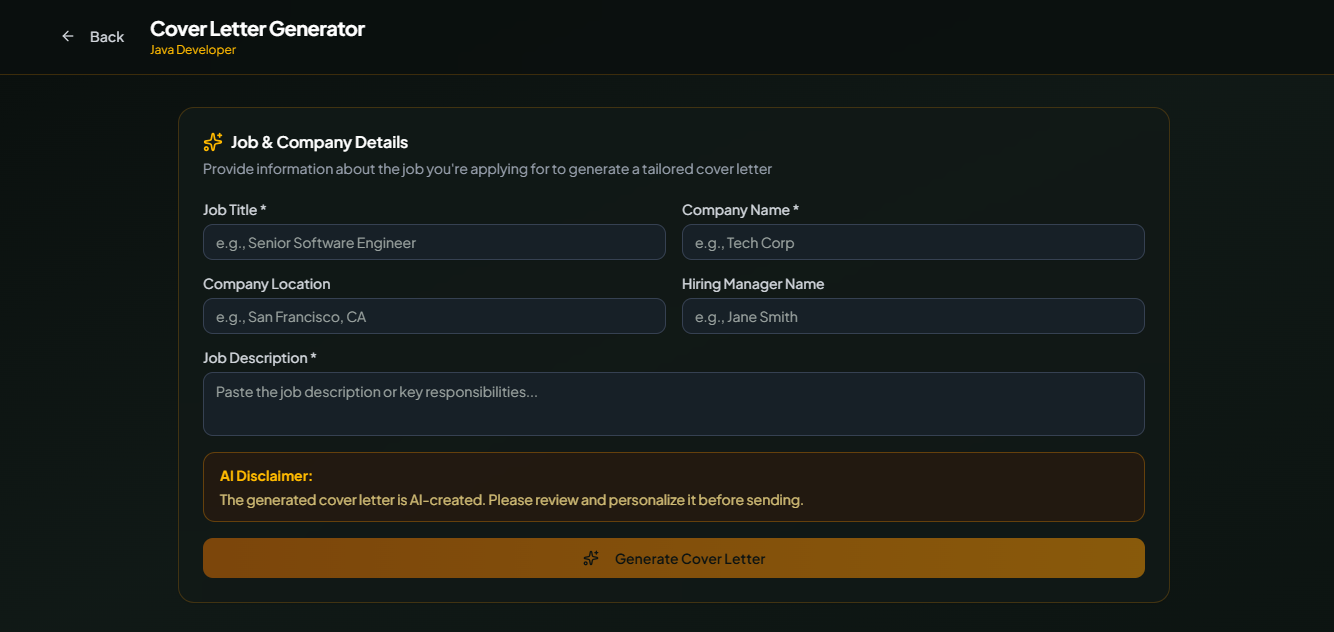Focus the Company Name input field
1334x632 pixels.
point(913,242)
